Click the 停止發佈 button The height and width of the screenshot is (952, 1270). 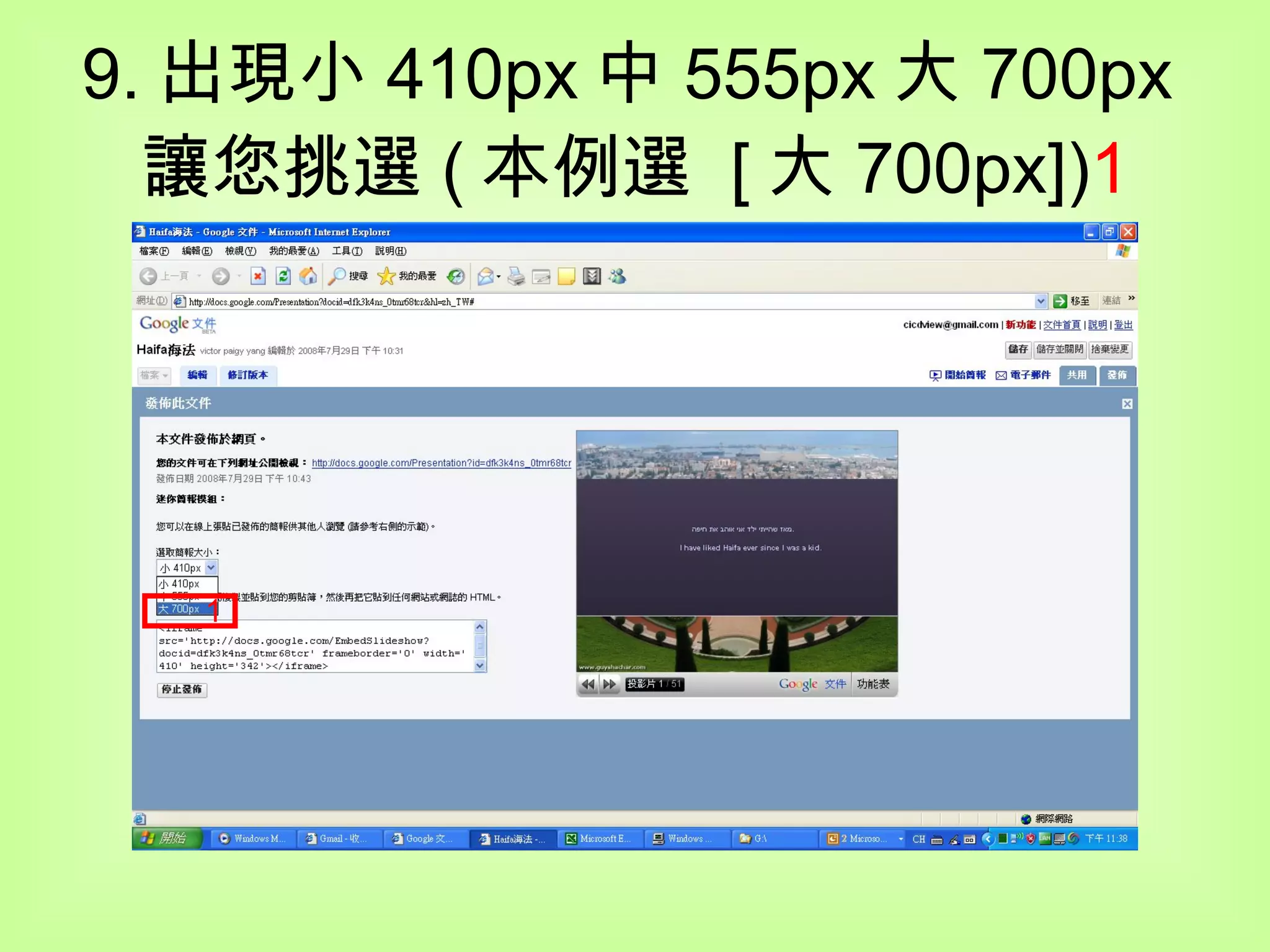click(x=182, y=690)
